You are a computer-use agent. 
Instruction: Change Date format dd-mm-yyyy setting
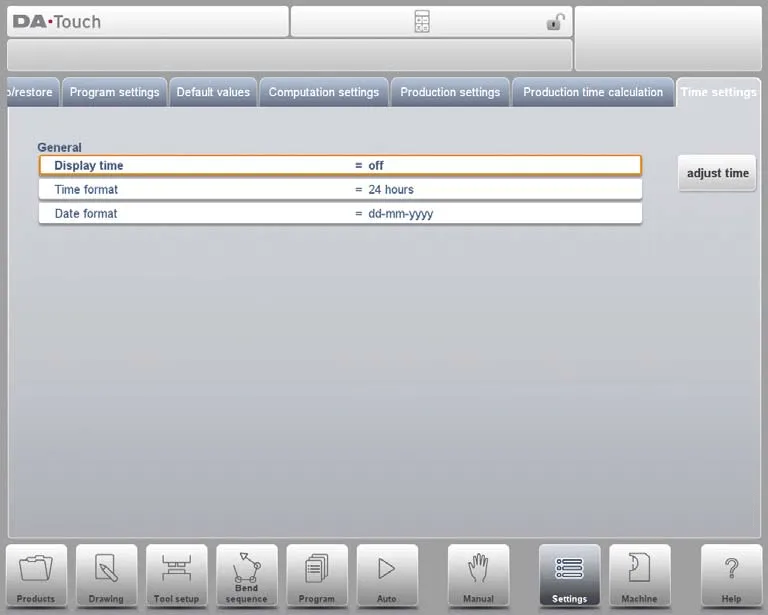[340, 213]
